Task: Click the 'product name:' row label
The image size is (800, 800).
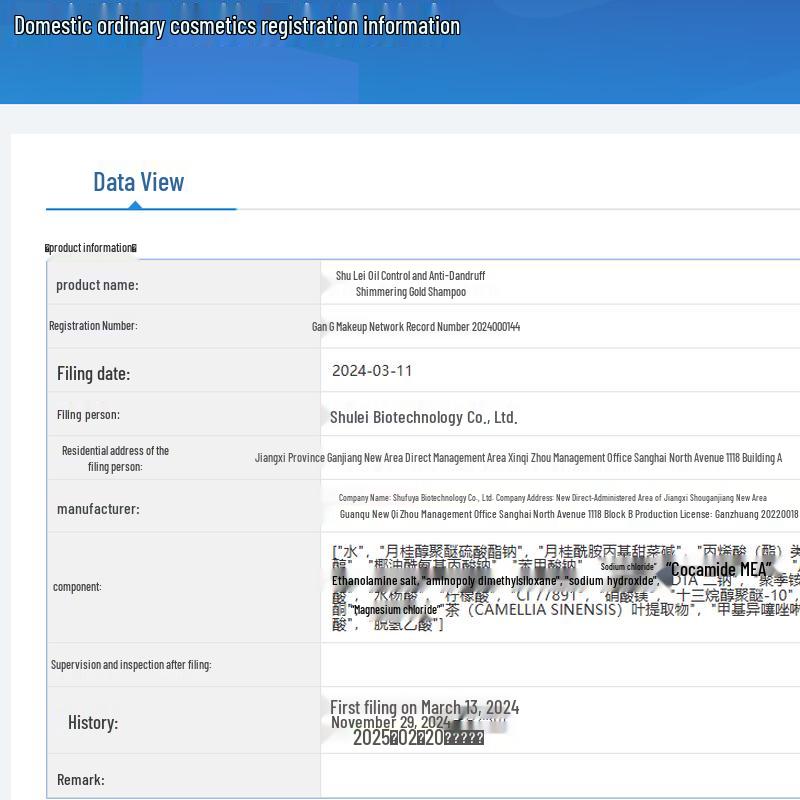Action: coord(97,285)
